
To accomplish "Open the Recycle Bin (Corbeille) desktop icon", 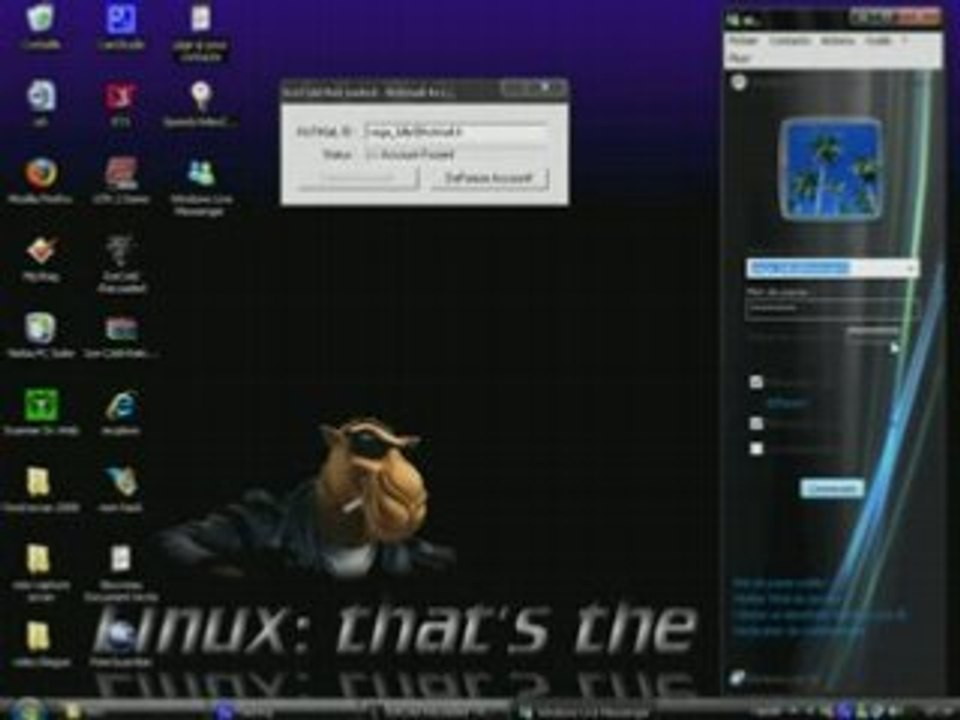I will tap(40, 24).
